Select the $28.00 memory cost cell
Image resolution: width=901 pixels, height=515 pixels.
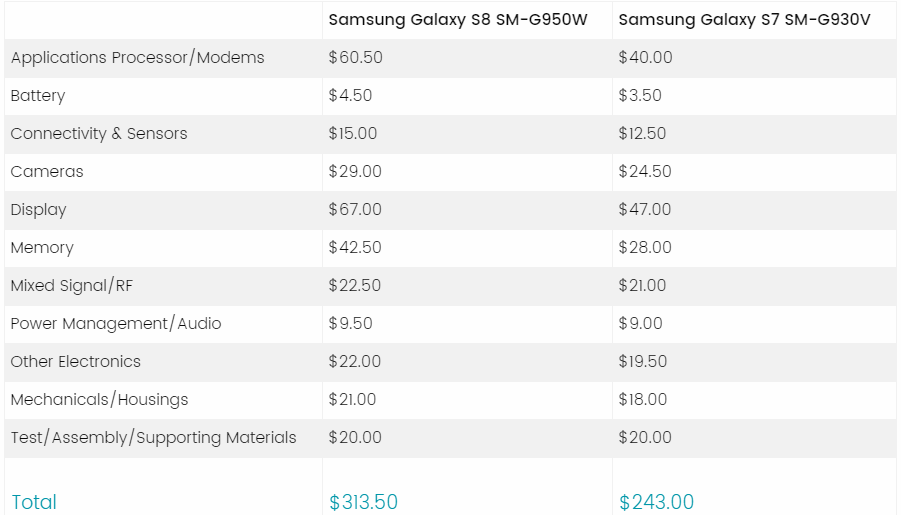click(x=645, y=248)
